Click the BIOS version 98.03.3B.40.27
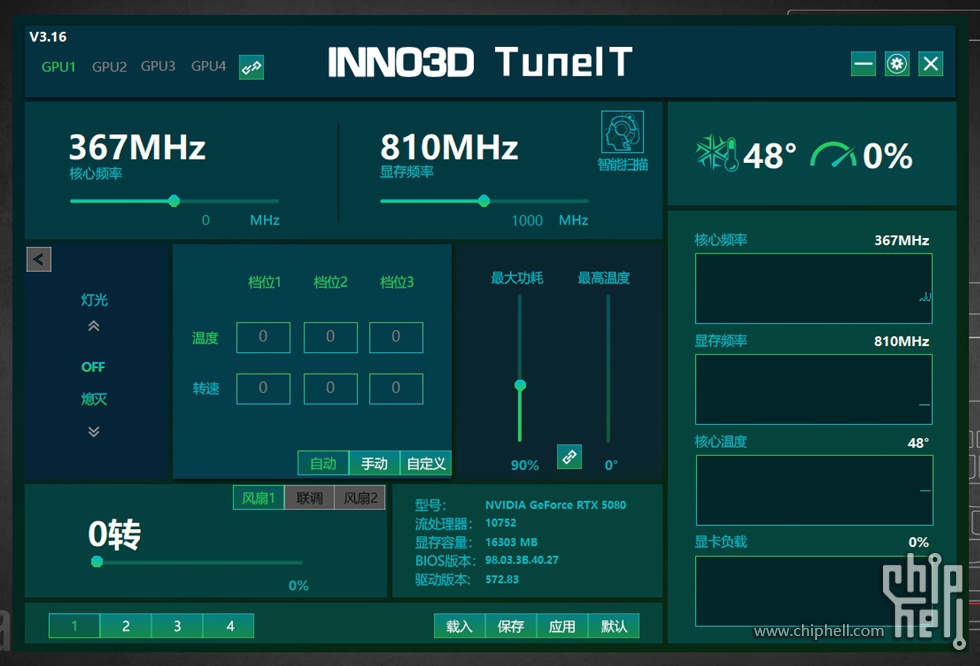Image resolution: width=980 pixels, height=666 pixels. tap(522, 560)
